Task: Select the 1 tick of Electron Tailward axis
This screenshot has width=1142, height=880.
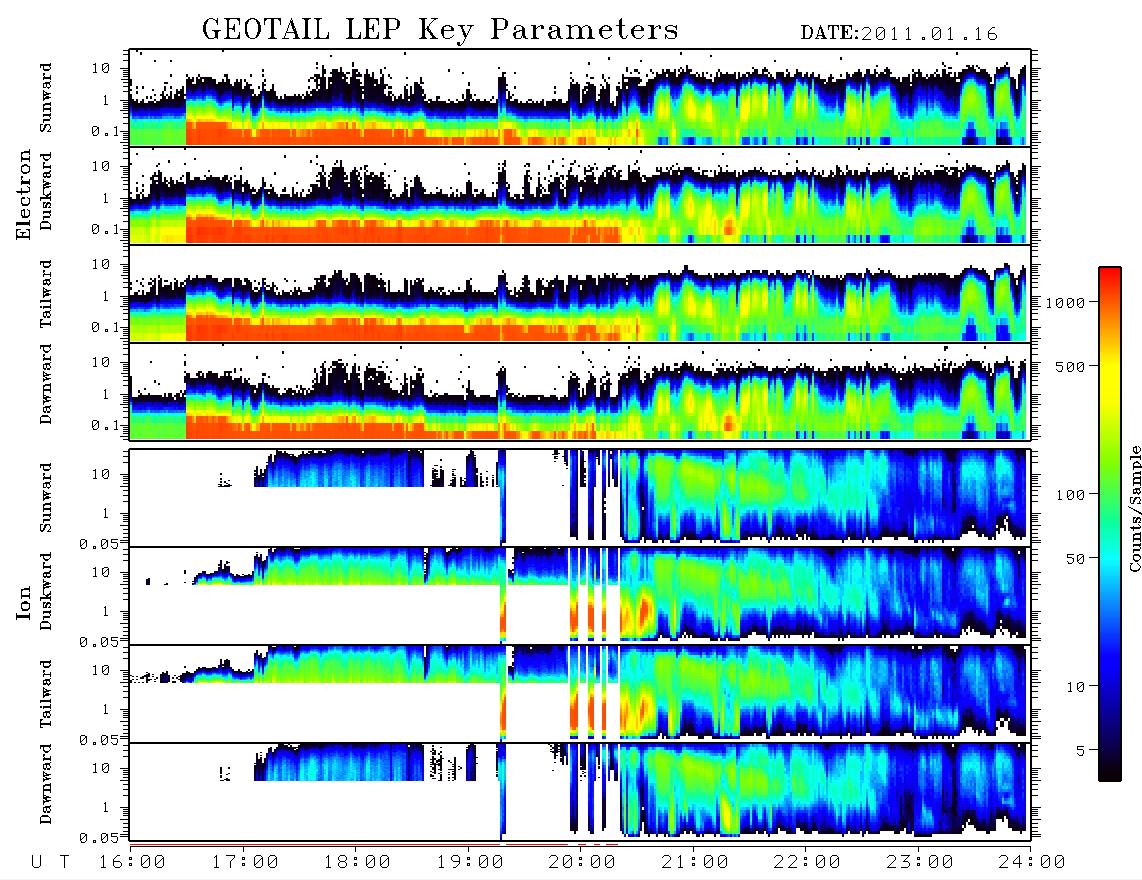Action: click(106, 296)
